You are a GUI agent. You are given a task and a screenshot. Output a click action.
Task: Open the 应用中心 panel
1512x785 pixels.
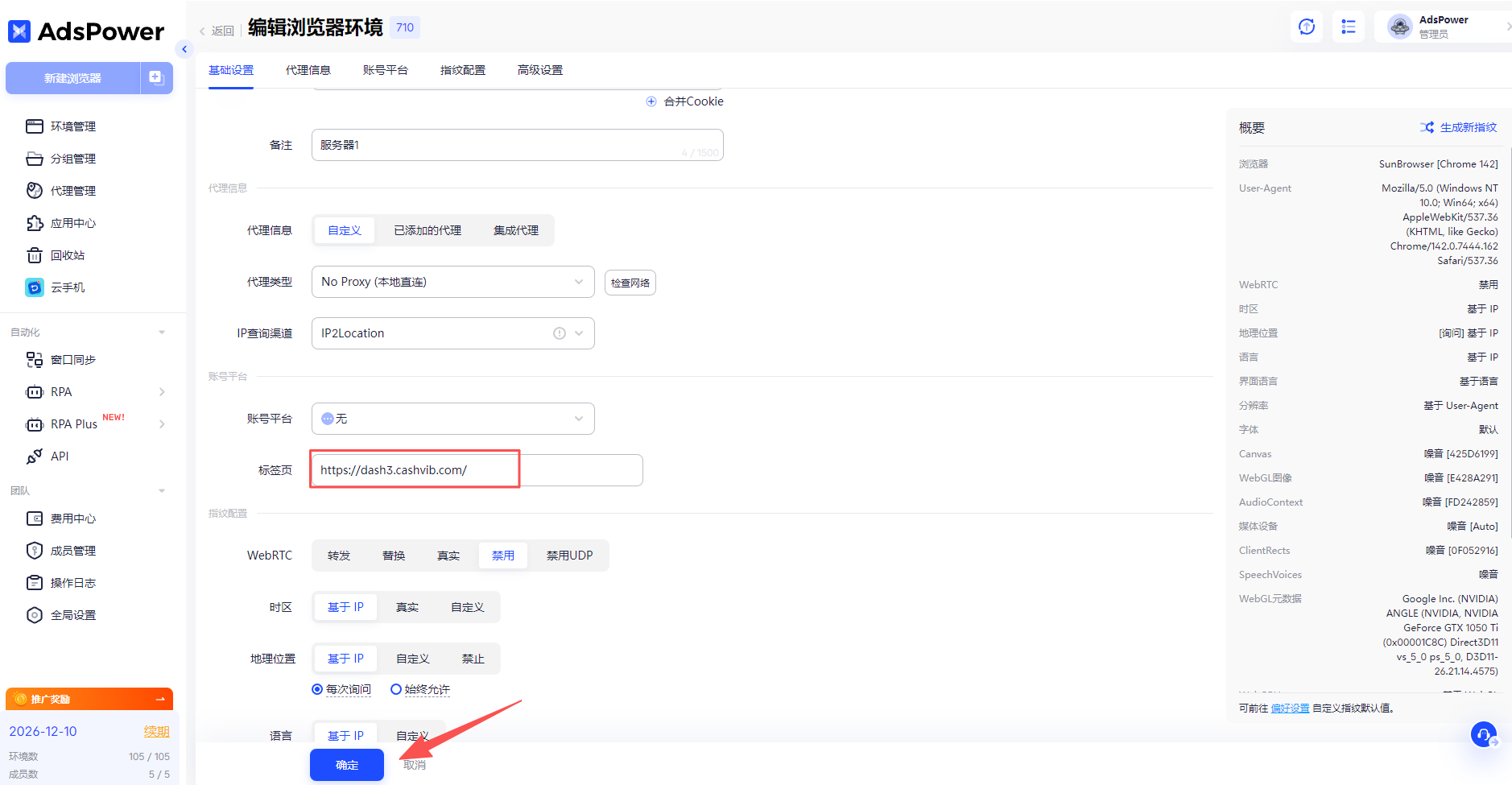coord(73,223)
